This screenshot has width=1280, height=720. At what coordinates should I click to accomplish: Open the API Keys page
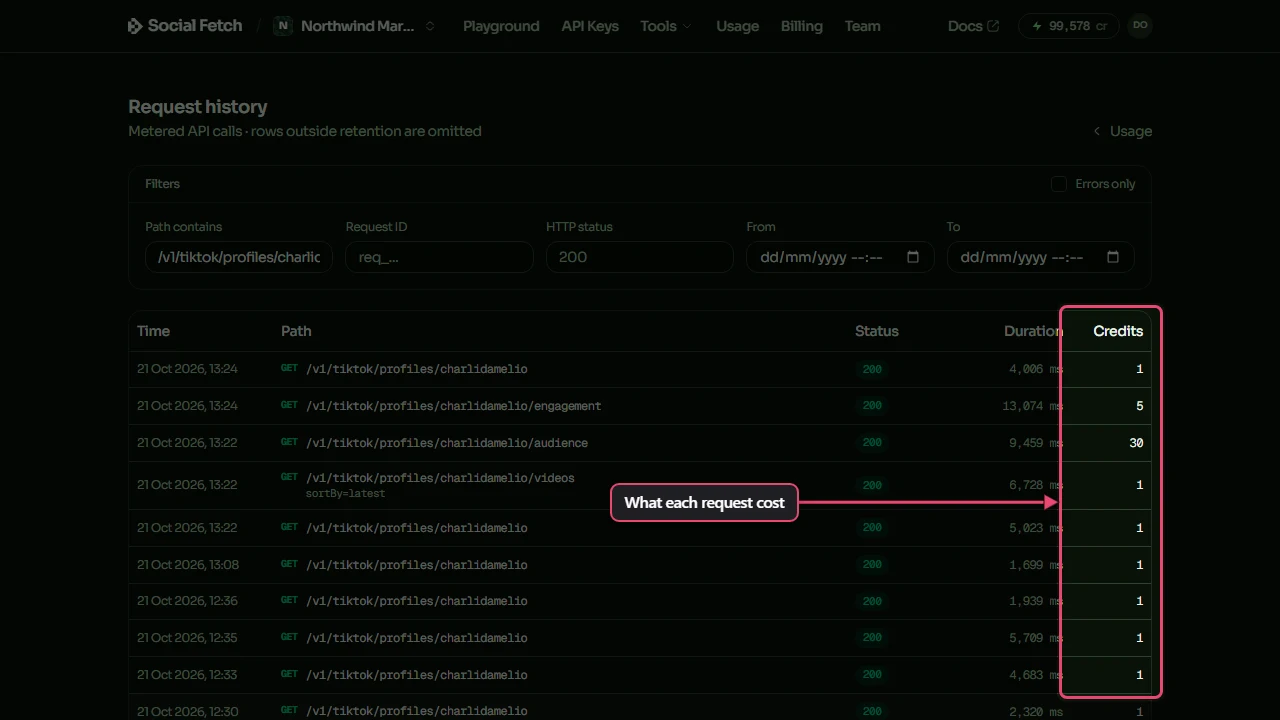[x=590, y=26]
